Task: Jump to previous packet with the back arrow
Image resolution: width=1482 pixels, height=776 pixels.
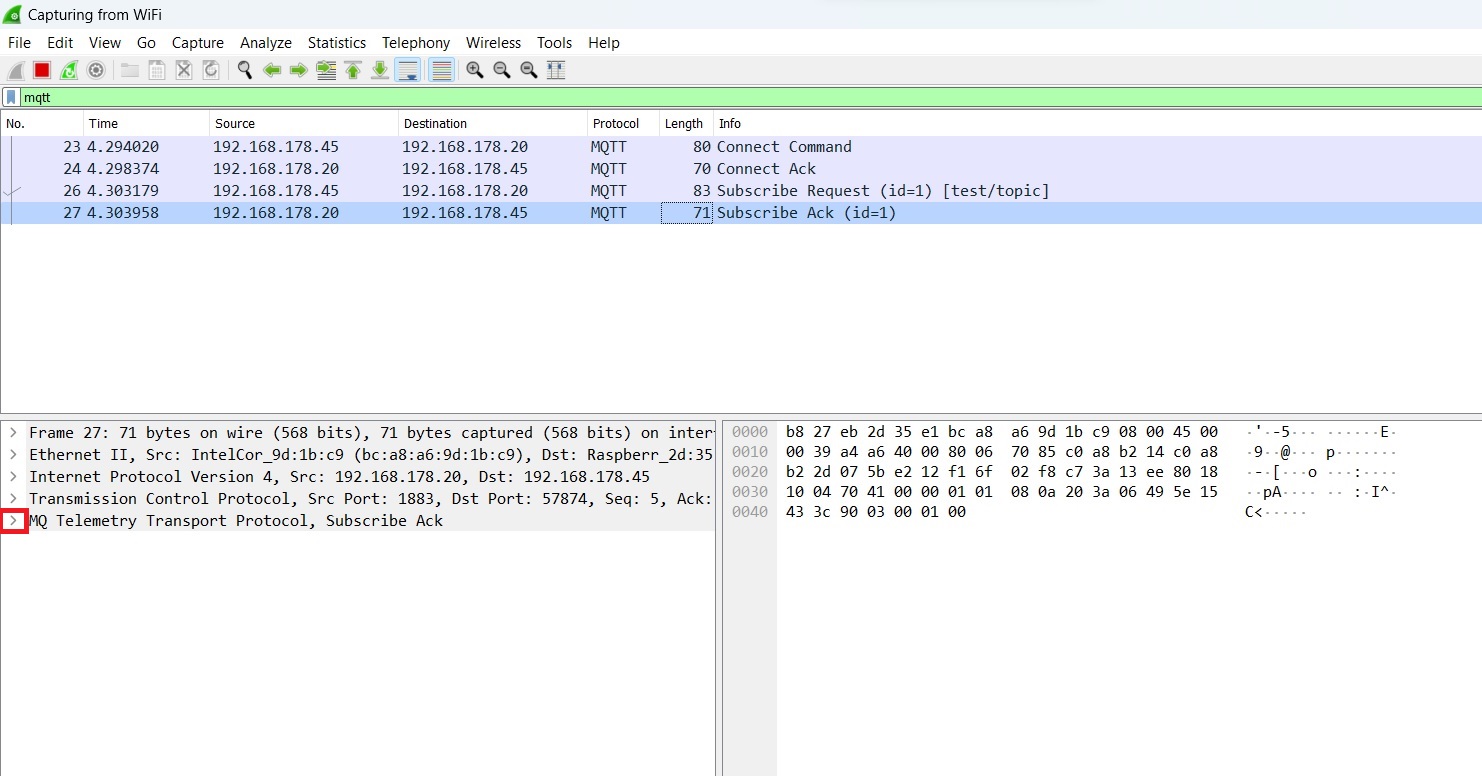Action: coord(272,69)
